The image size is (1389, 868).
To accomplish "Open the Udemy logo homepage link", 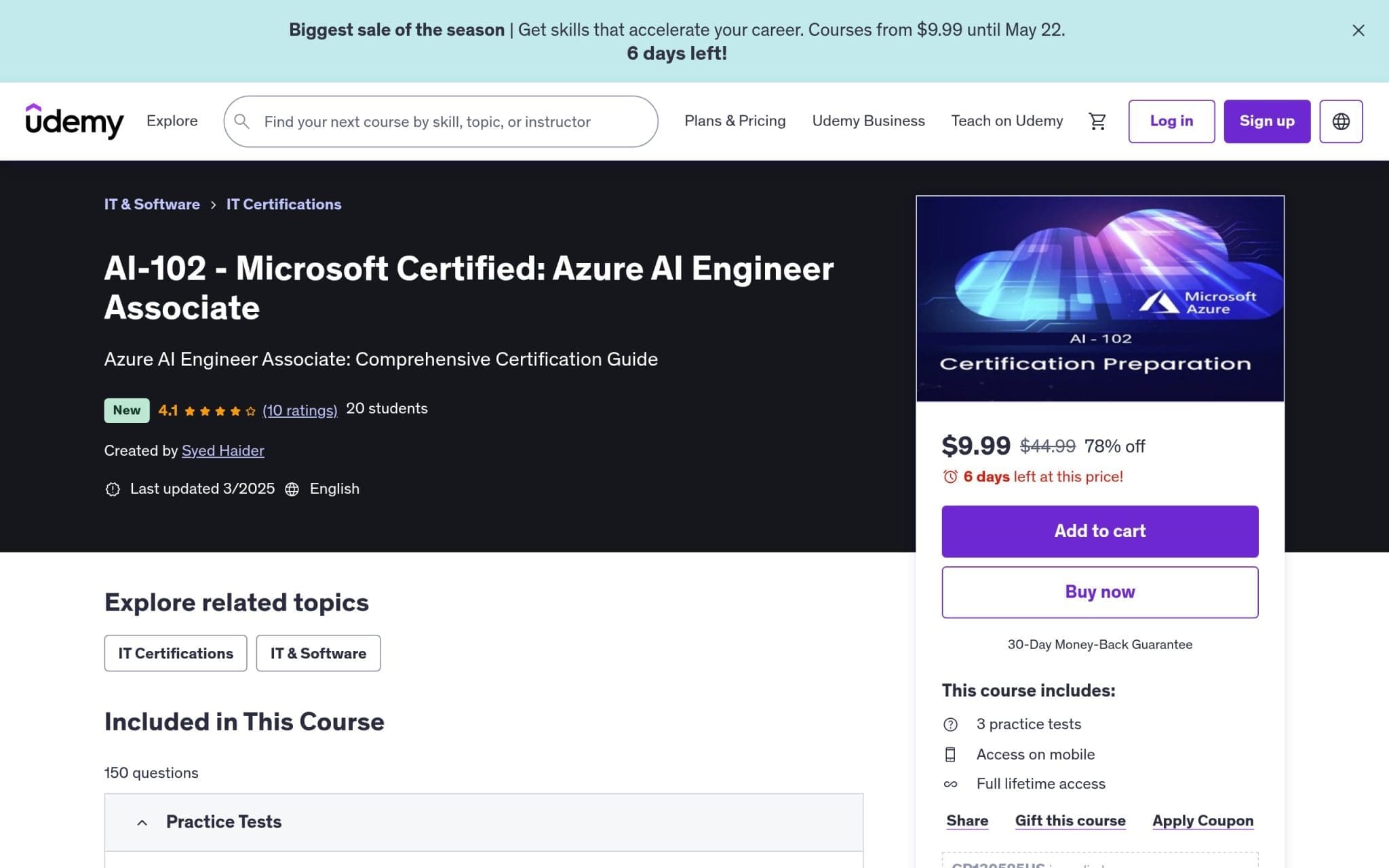I will [75, 121].
